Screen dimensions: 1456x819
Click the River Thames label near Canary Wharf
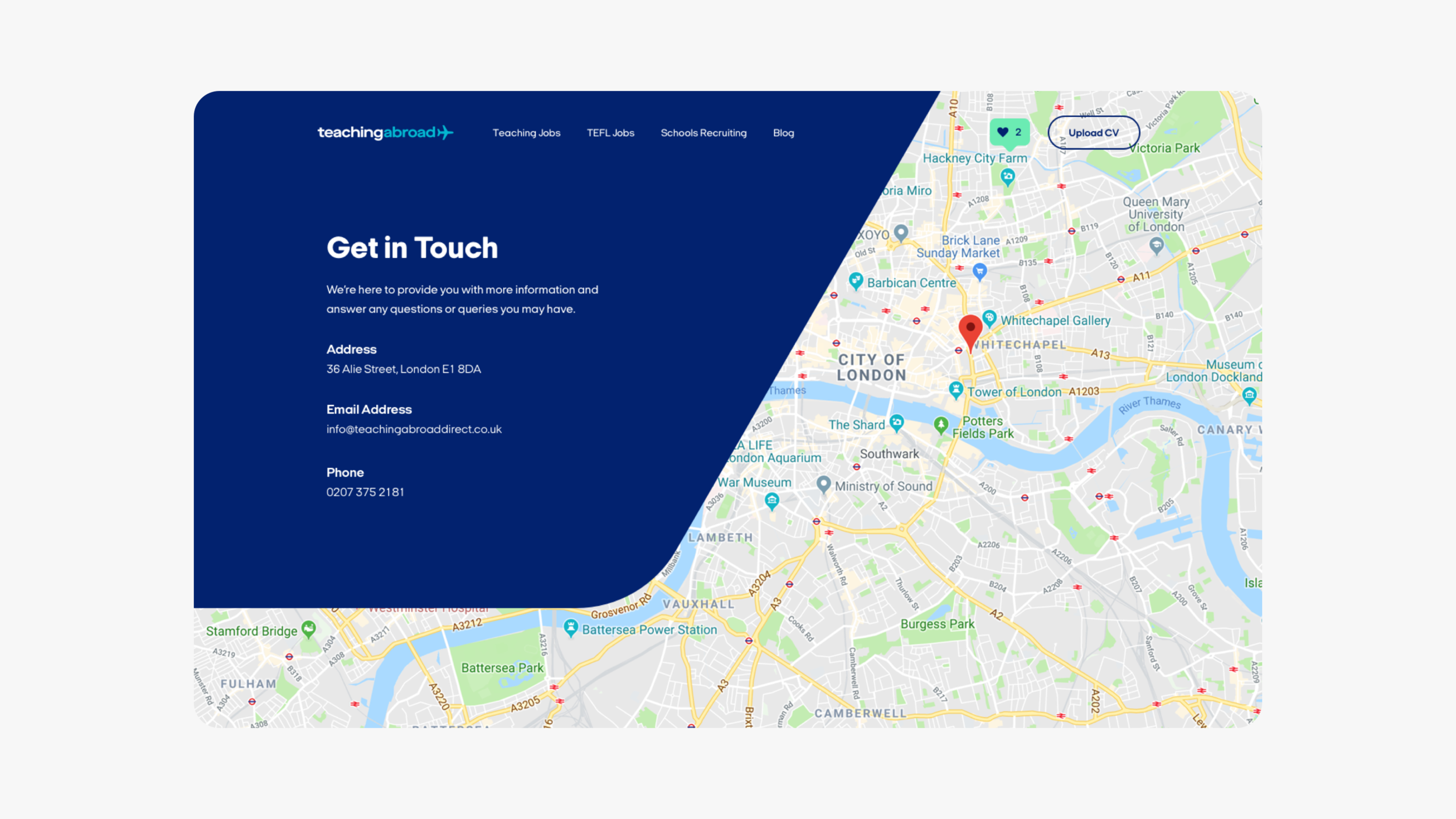coord(1150,404)
